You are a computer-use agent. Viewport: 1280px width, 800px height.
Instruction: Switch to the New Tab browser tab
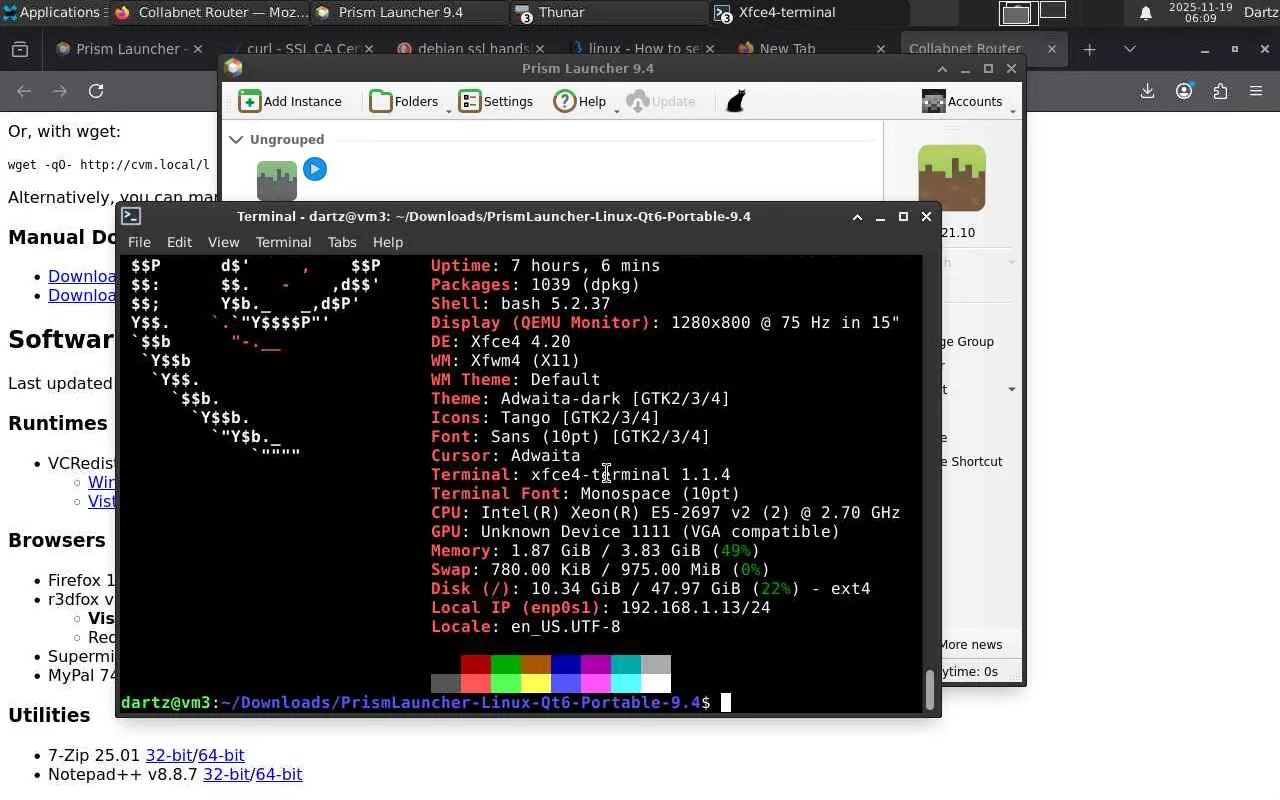click(812, 48)
